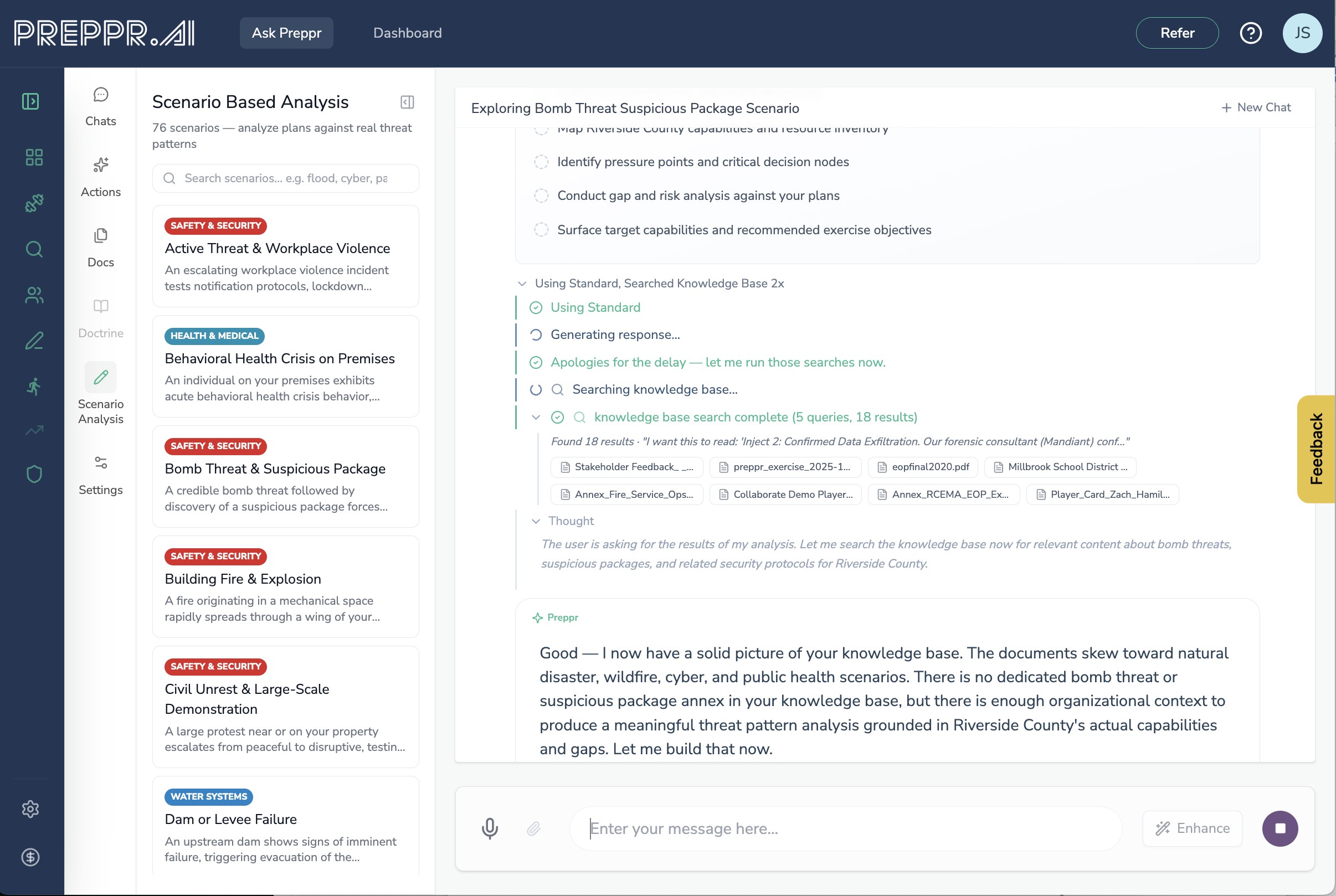The image size is (1336, 896).
Task: Click the search scenarios input field
Action: [286, 178]
